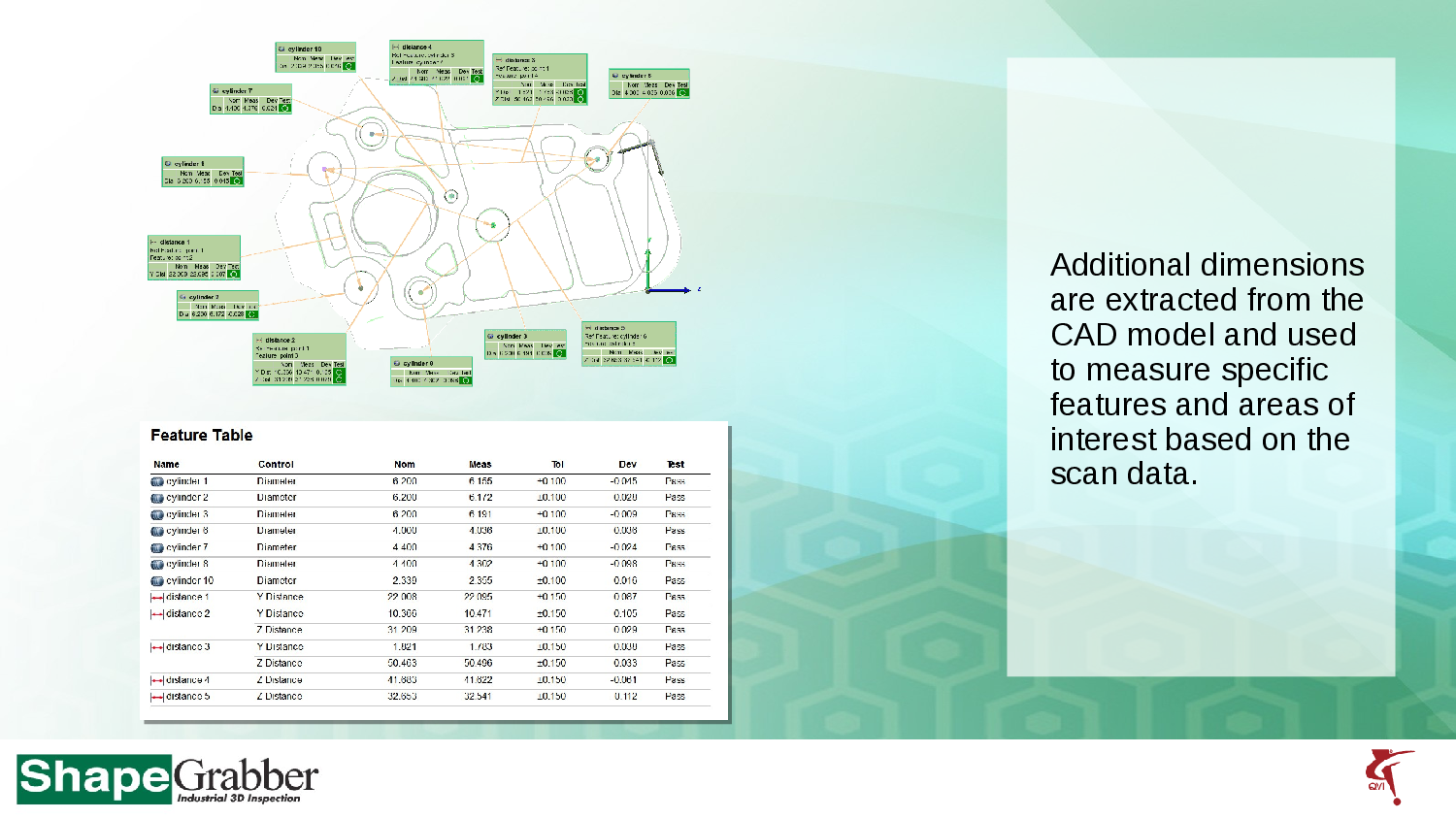
Task: Click the cylinder 7 row icon
Action: coord(157,547)
